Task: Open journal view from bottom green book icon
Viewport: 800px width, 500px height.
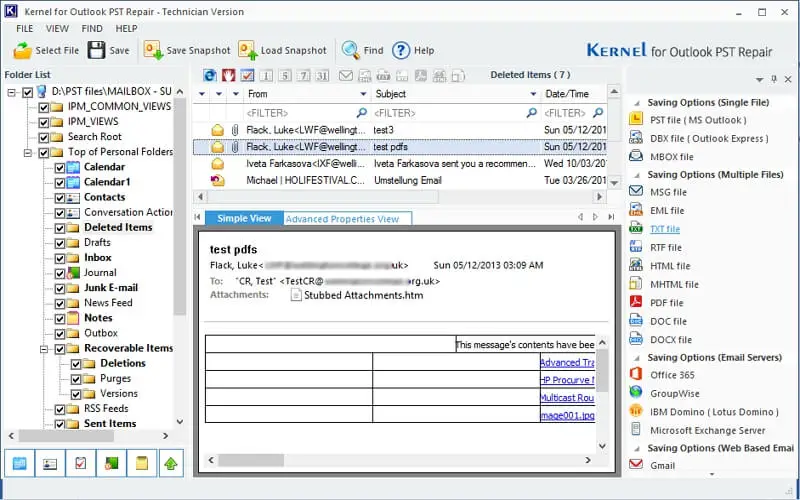Action: 111,463
